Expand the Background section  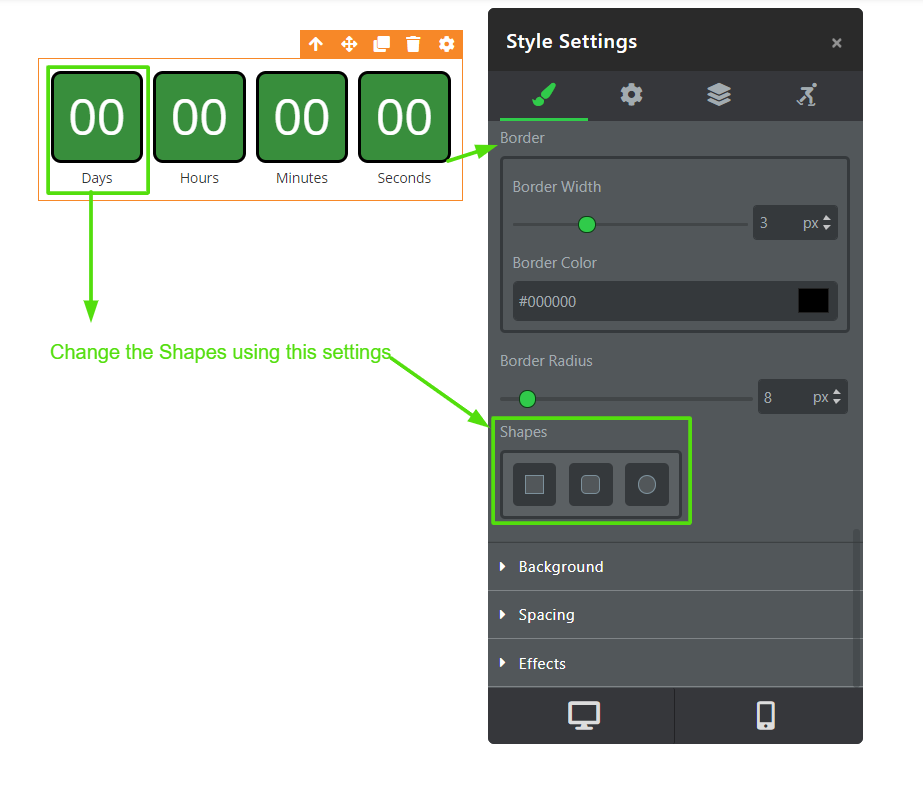(x=675, y=567)
